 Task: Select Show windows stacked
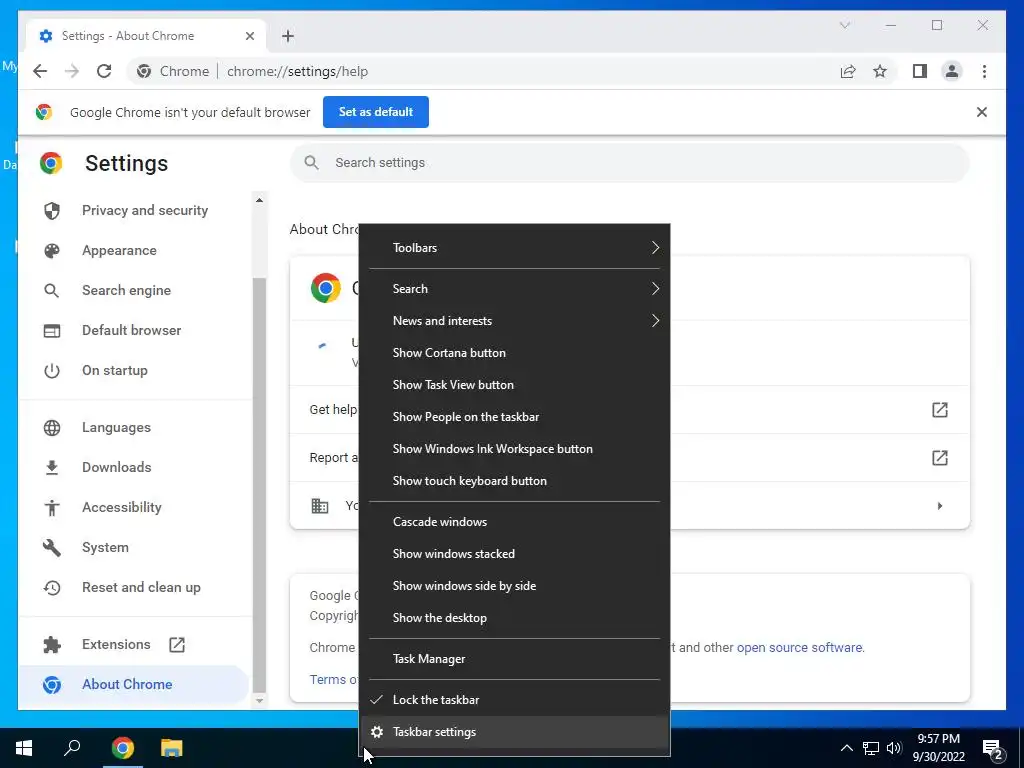pos(515,554)
